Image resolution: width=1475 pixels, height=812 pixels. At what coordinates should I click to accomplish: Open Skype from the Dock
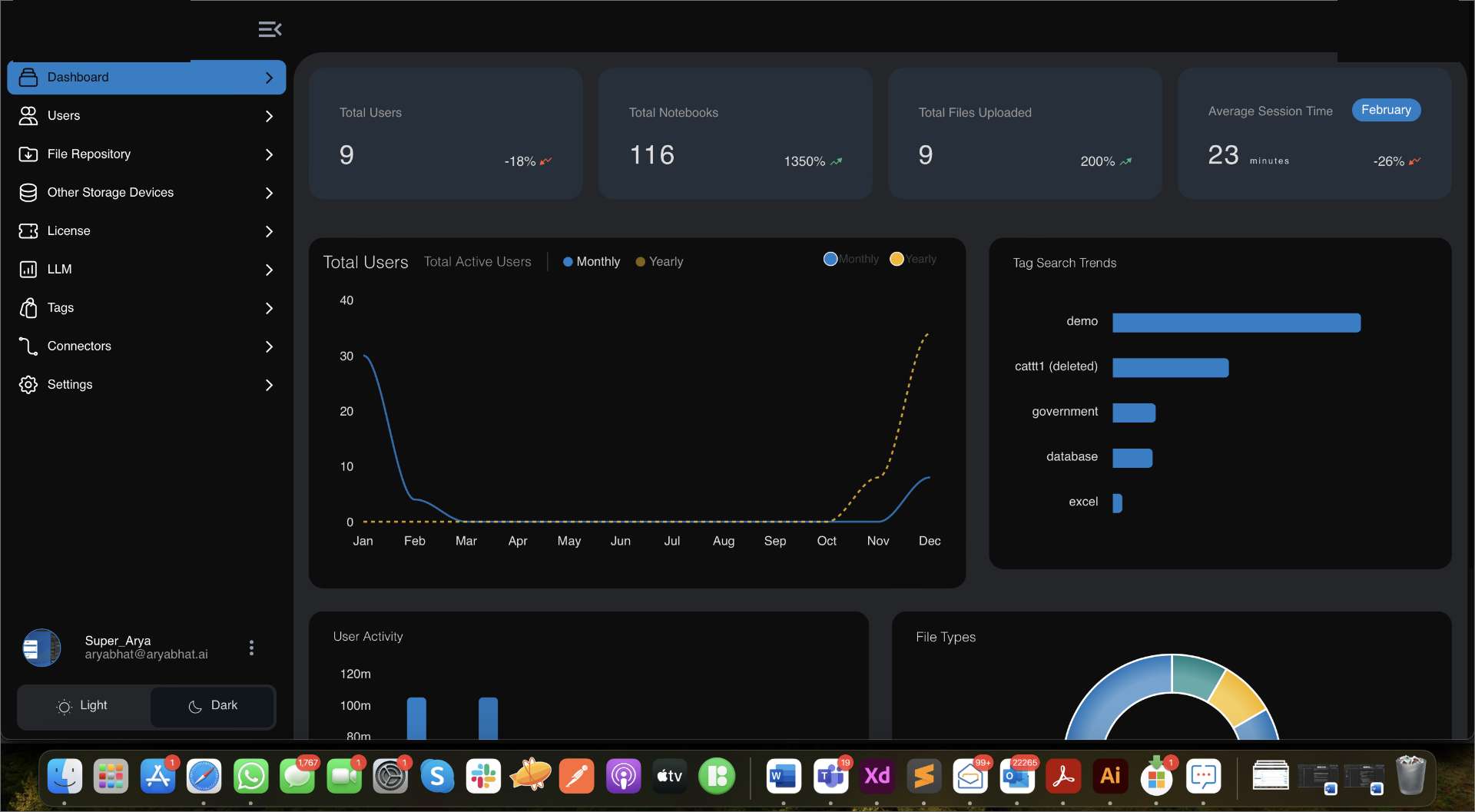tap(437, 777)
